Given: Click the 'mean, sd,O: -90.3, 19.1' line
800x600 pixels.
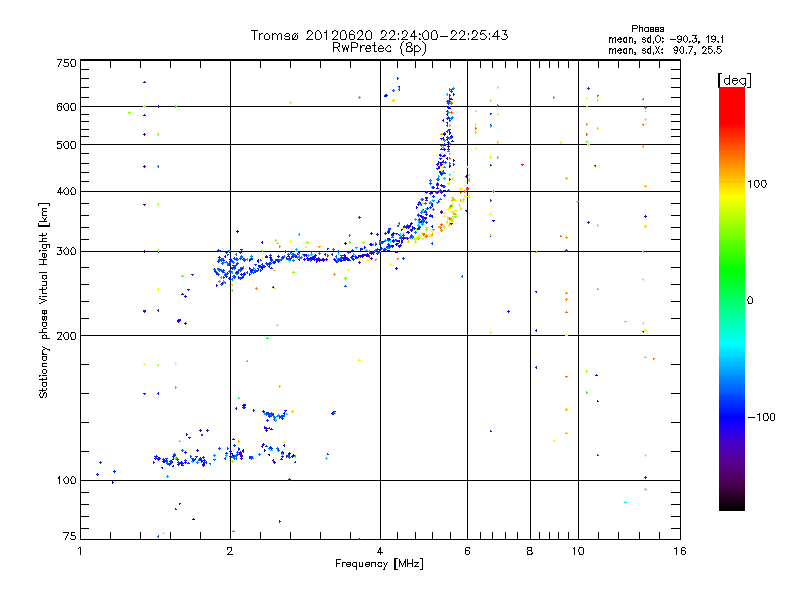Looking at the screenshot, I should click(666, 39).
